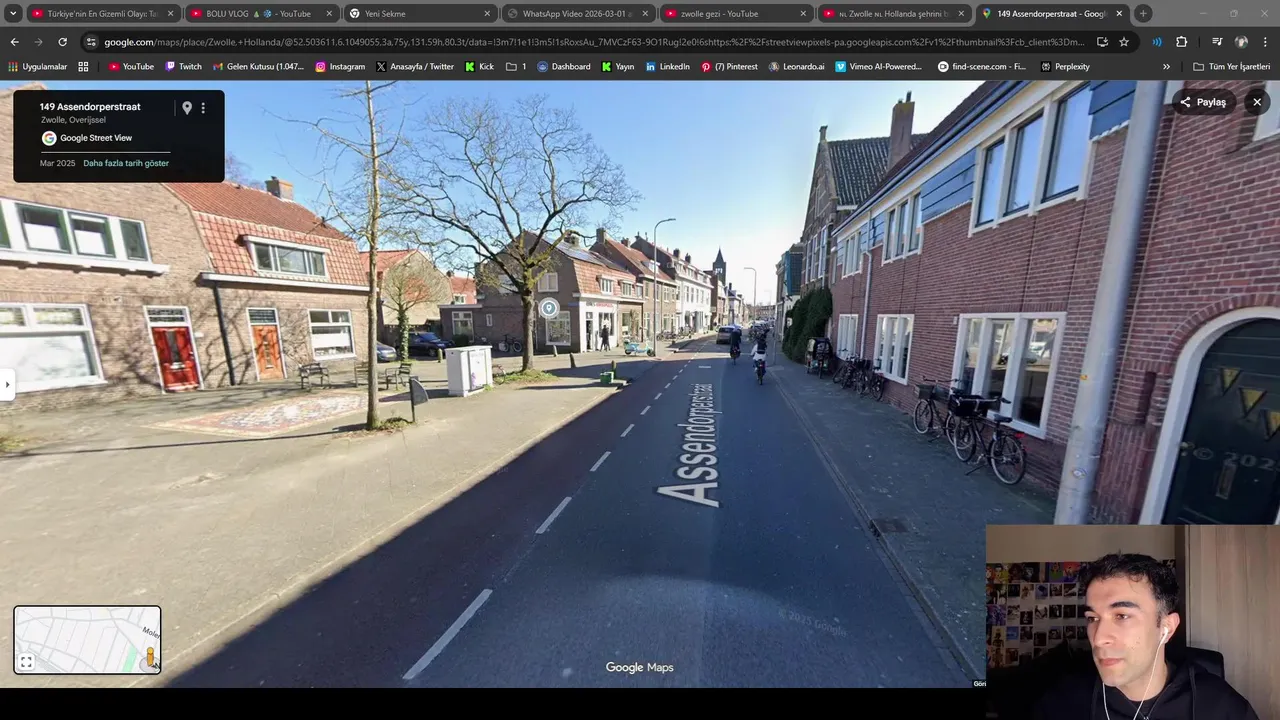Open Dashboard bookmark
Viewport: 1280px width, 720px height.
(x=564, y=66)
